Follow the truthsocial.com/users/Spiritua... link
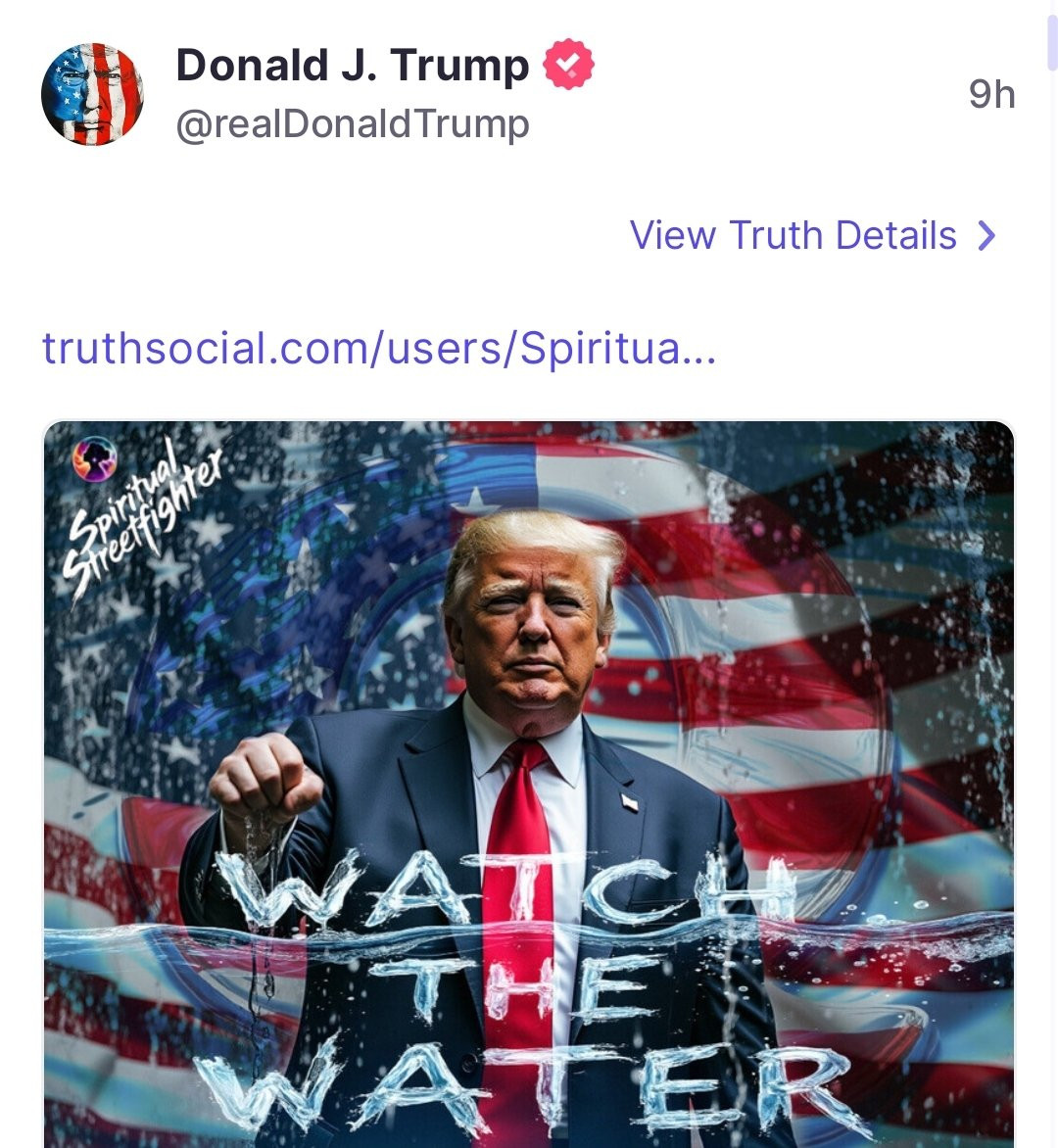This screenshot has height=1148, width=1058. pos(379,348)
